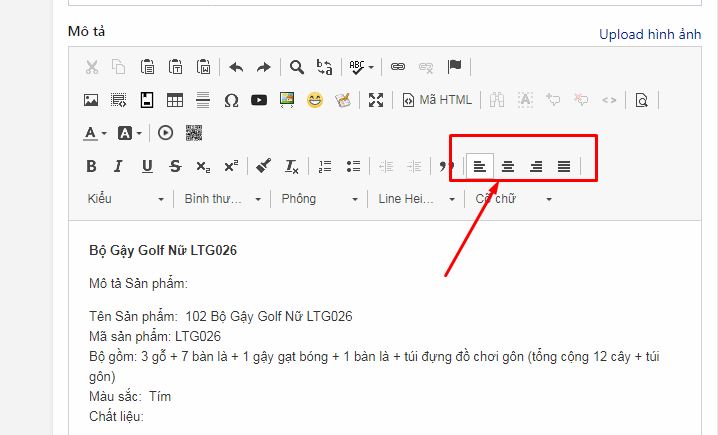Insert link with chain icon

397,67
